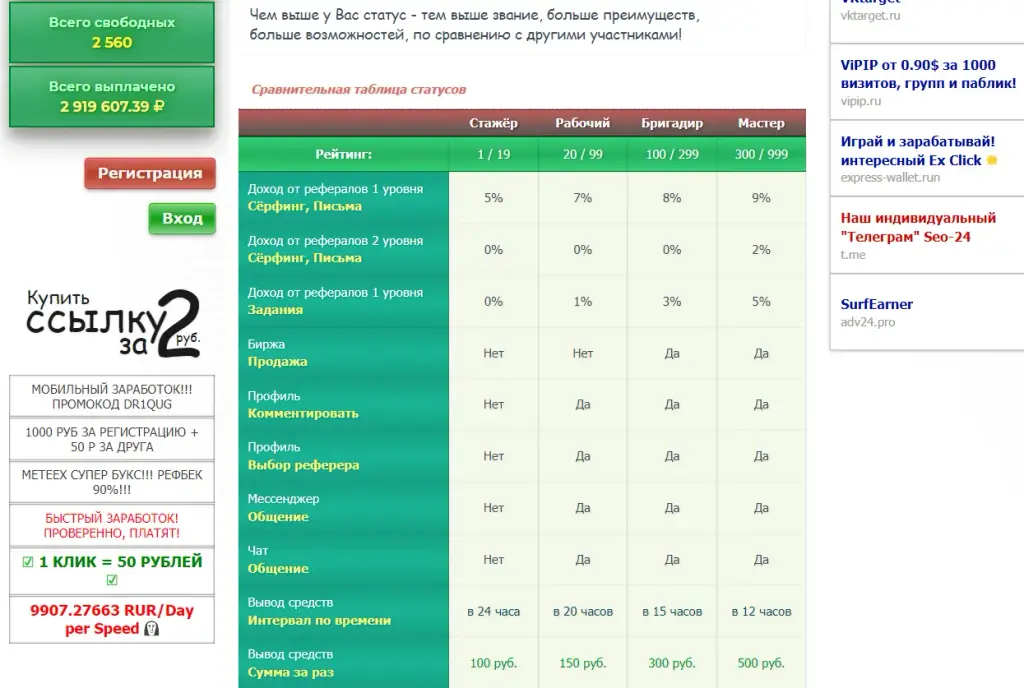Click the 9% cell in Мастер column

click(x=761, y=198)
